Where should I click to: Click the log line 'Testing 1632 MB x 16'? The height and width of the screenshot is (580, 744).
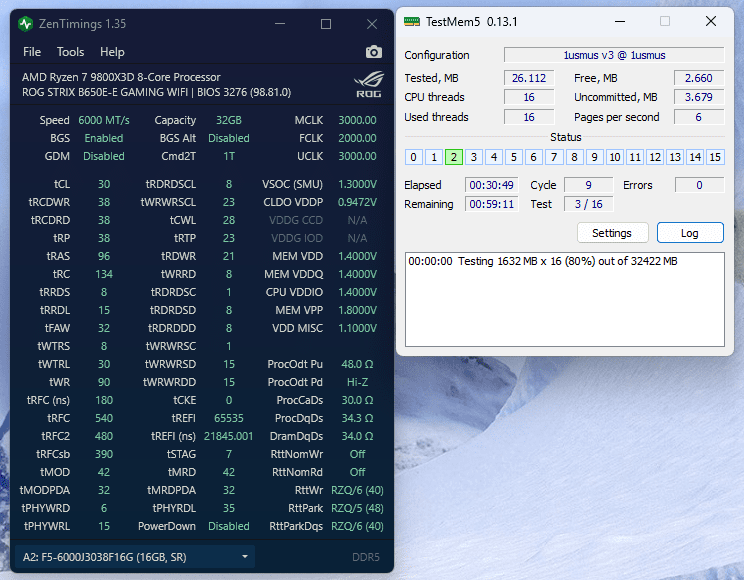pyautogui.click(x=543, y=261)
